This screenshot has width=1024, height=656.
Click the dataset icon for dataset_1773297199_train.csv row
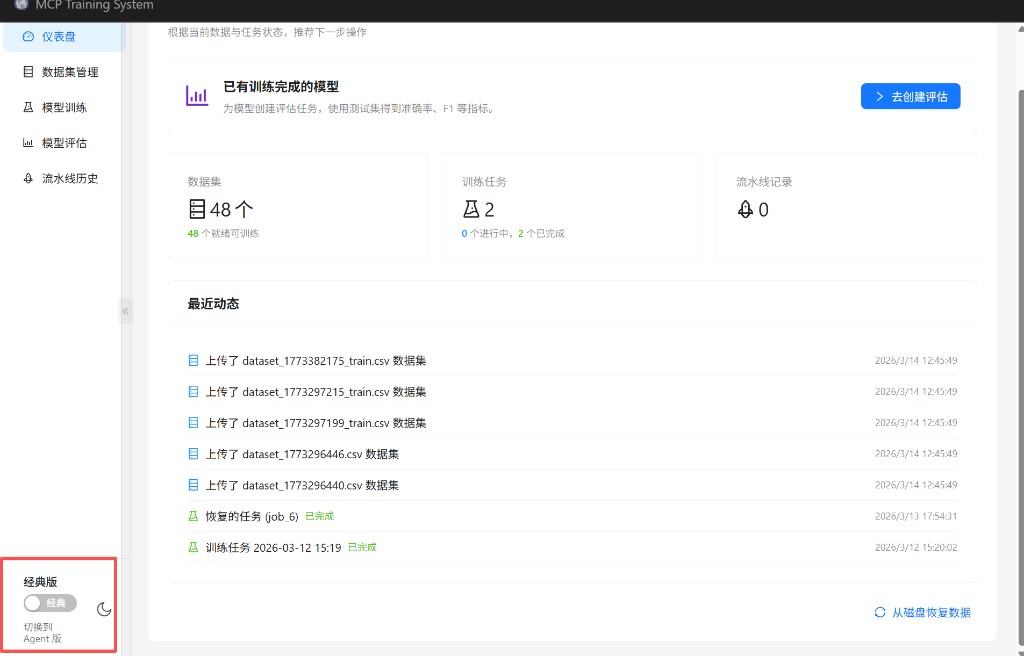[x=193, y=423]
